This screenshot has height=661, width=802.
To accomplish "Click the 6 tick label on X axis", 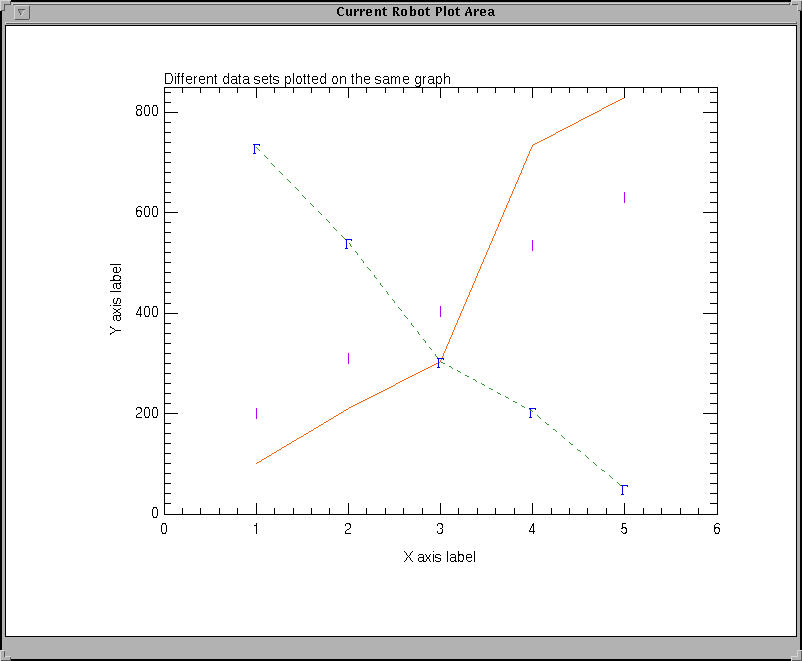I will [716, 530].
